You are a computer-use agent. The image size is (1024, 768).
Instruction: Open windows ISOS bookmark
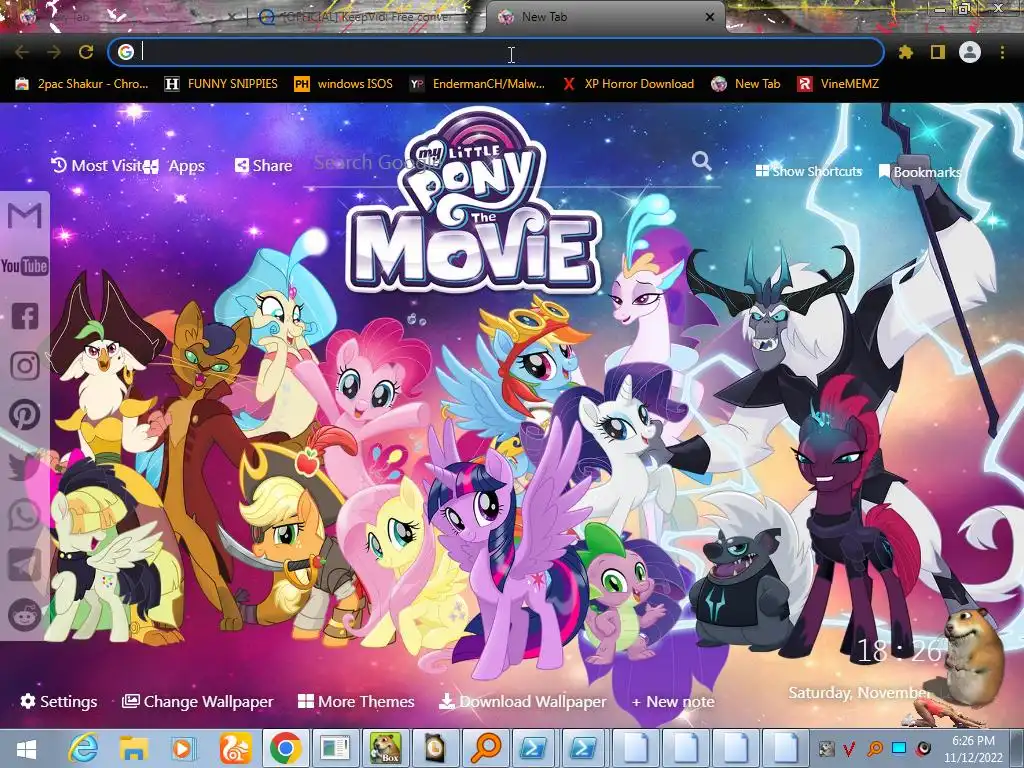344,84
